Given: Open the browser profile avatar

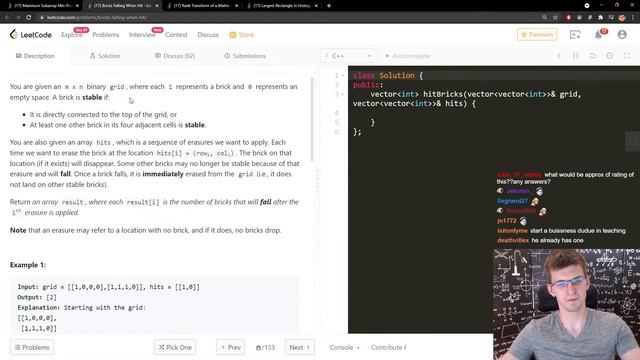Looking at the screenshot, I should 622,17.
